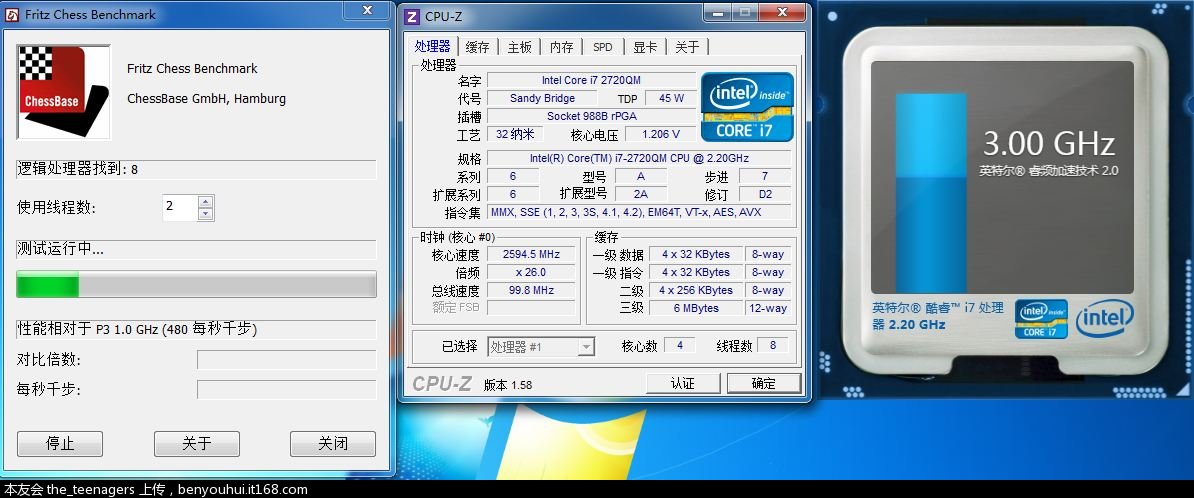Click the core count value 4
This screenshot has height=498, width=1194.
[679, 346]
